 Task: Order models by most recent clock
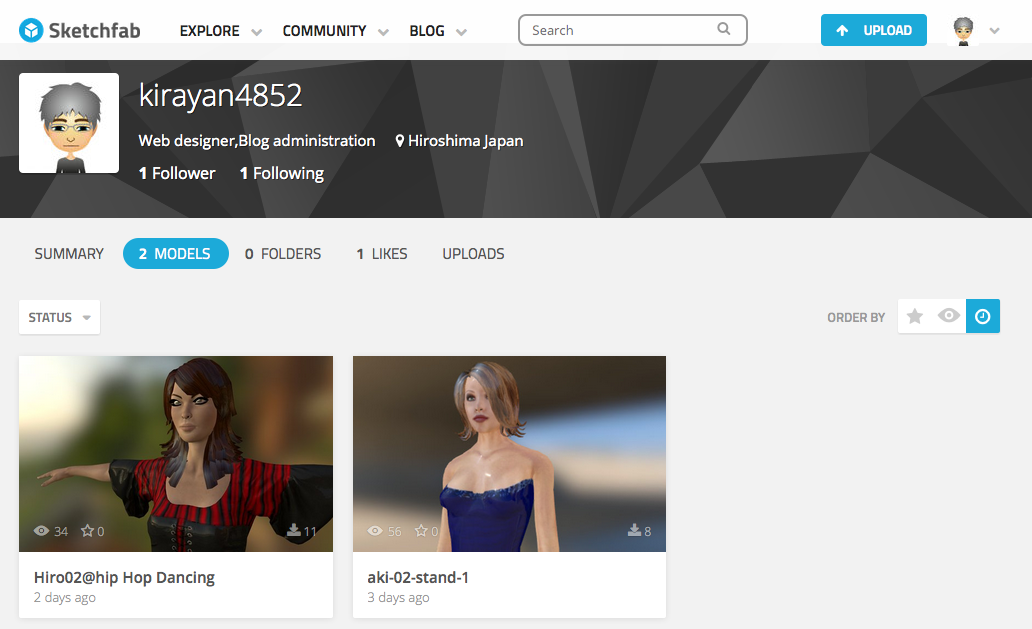click(x=983, y=316)
